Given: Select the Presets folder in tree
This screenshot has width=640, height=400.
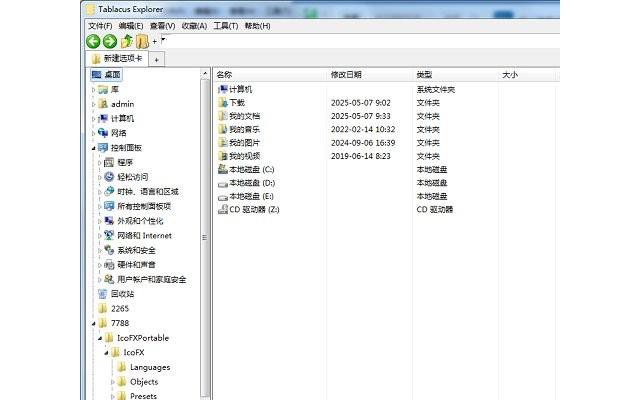Looking at the screenshot, I should tap(137, 396).
